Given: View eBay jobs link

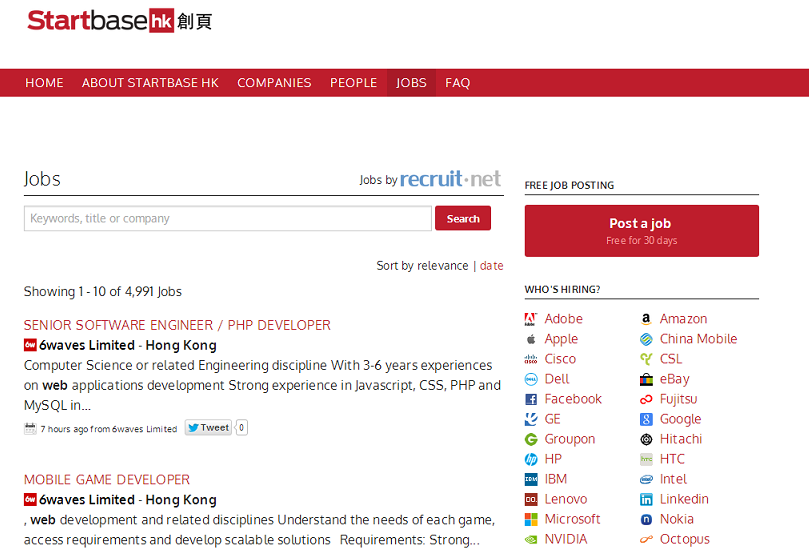Looking at the screenshot, I should [x=674, y=379].
